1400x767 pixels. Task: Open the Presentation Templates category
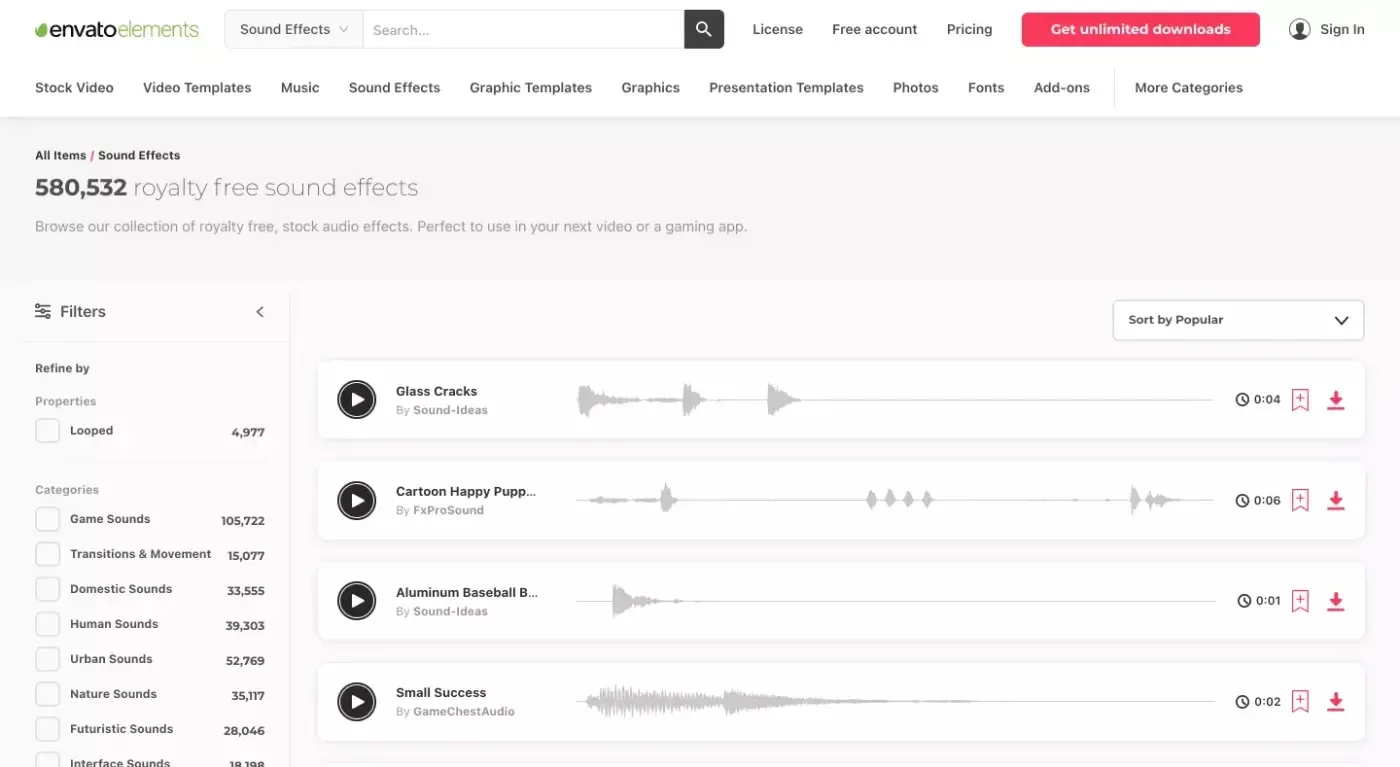(x=786, y=88)
